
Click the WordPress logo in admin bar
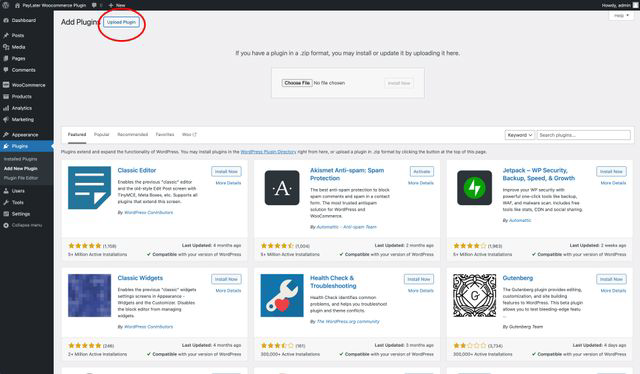tap(6, 5)
